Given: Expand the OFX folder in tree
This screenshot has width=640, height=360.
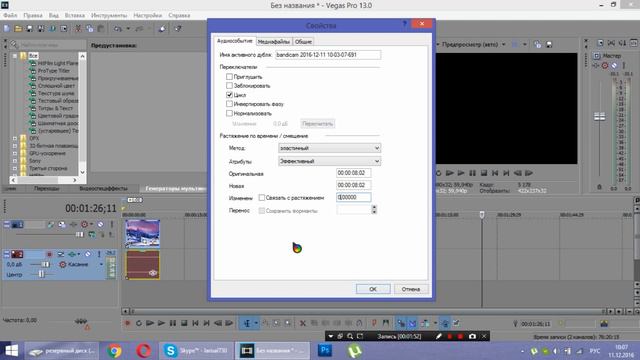Looking at the screenshot, I should coord(15,138).
